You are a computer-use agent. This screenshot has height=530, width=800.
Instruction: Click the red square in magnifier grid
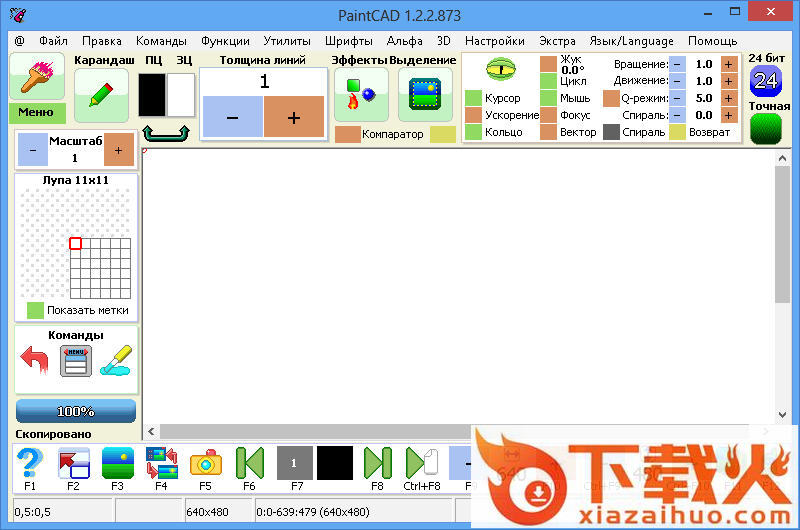[x=76, y=243]
